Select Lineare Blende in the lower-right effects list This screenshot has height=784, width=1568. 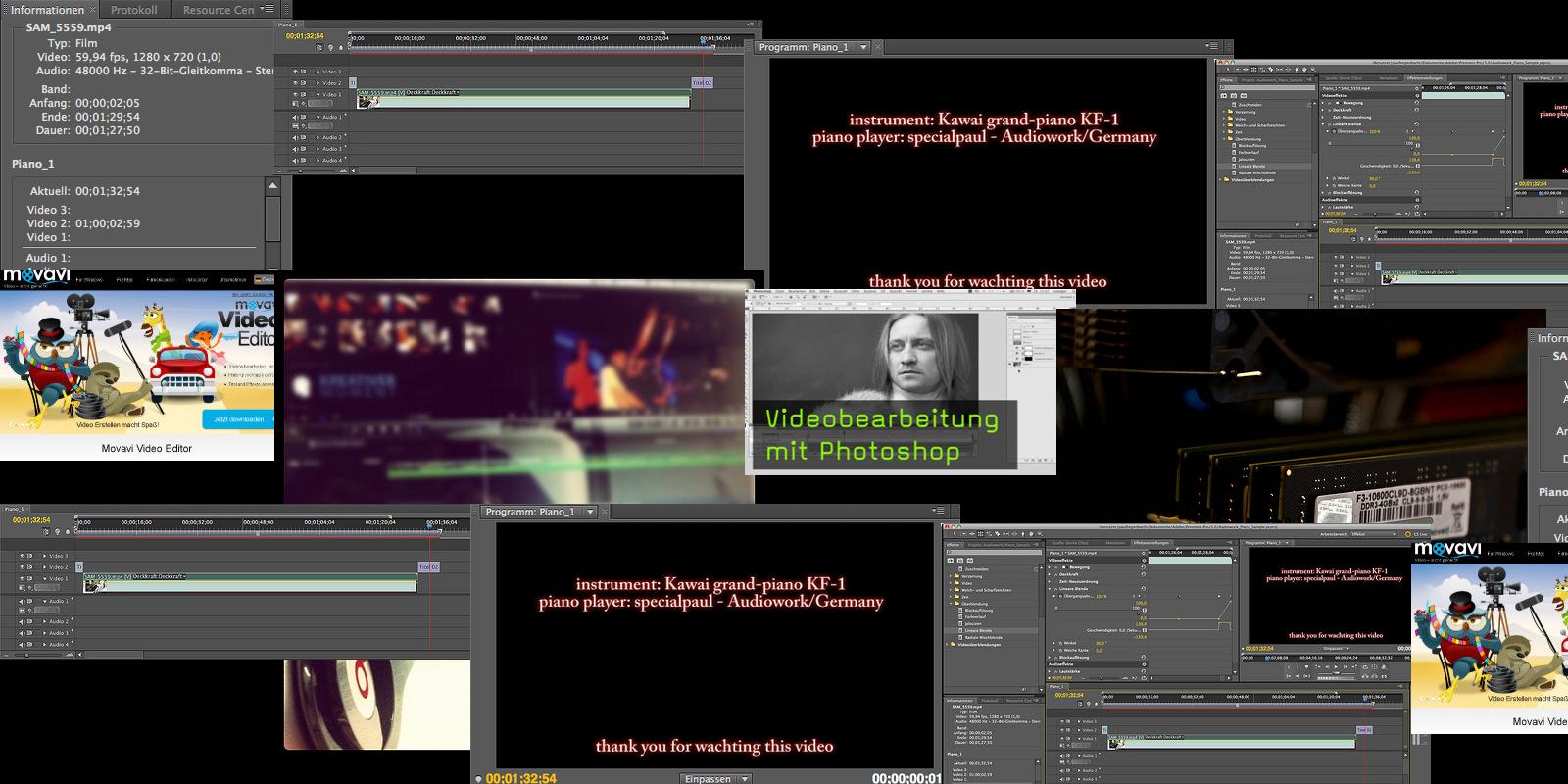coord(978,630)
